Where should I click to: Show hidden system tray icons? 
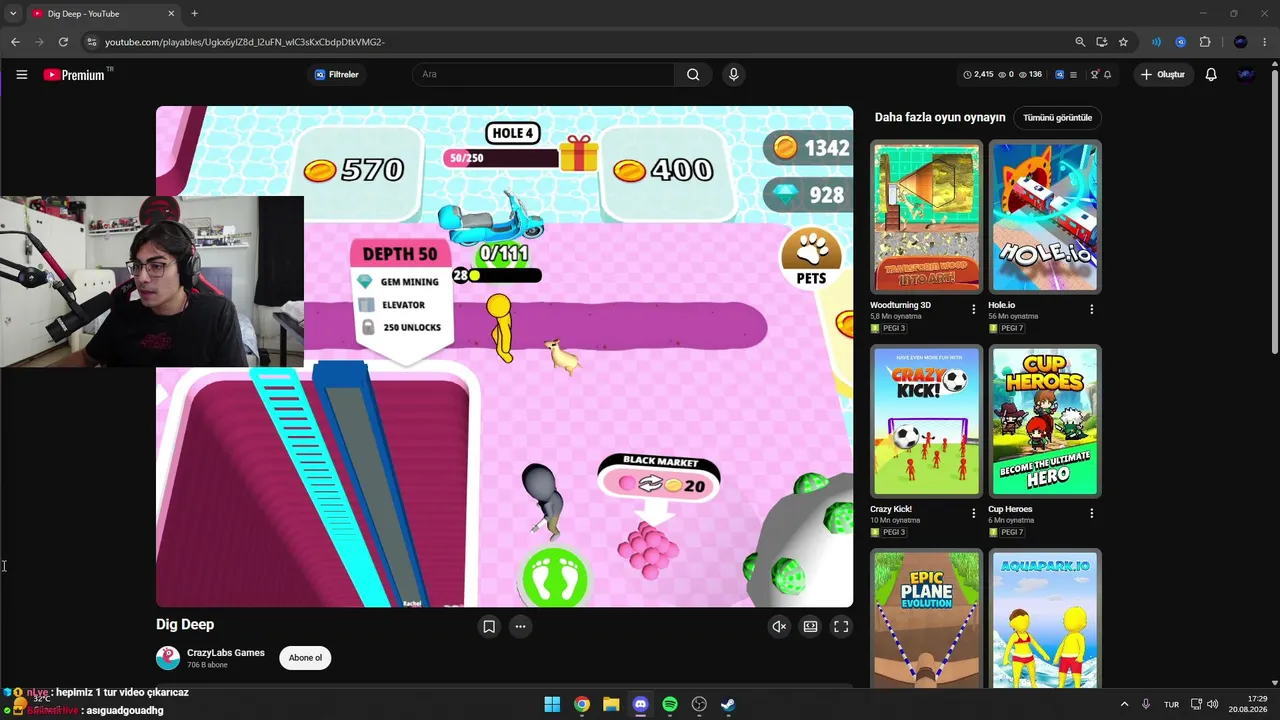coord(1124,704)
